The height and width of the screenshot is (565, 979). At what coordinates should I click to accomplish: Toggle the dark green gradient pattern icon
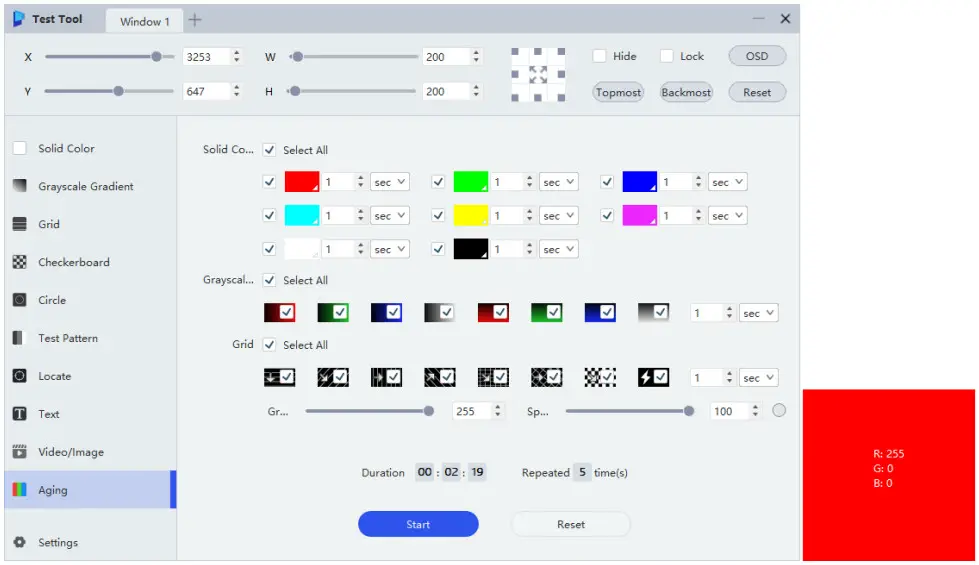point(333,312)
